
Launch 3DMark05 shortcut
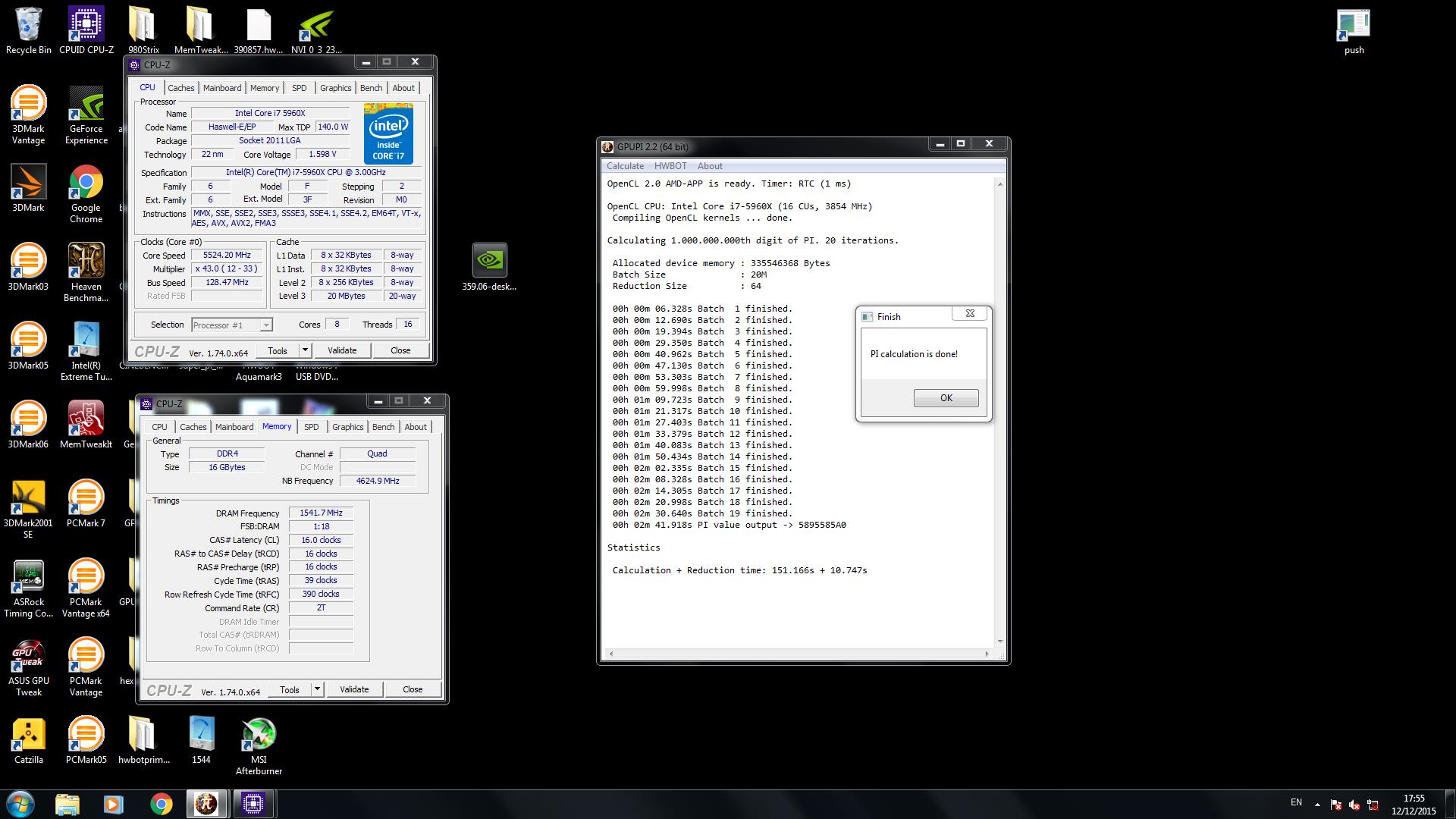(29, 346)
